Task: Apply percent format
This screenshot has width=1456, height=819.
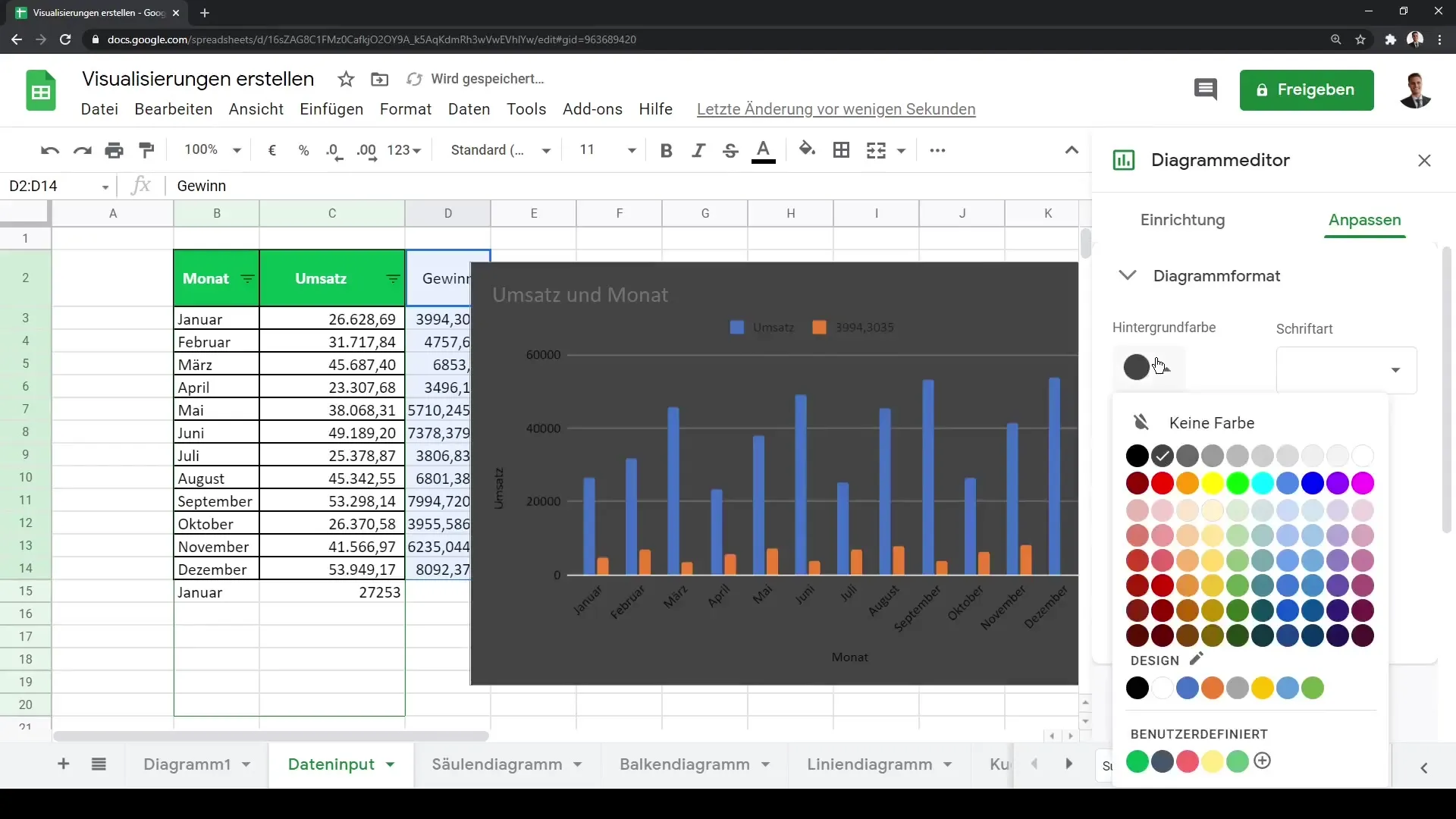Action: [304, 150]
